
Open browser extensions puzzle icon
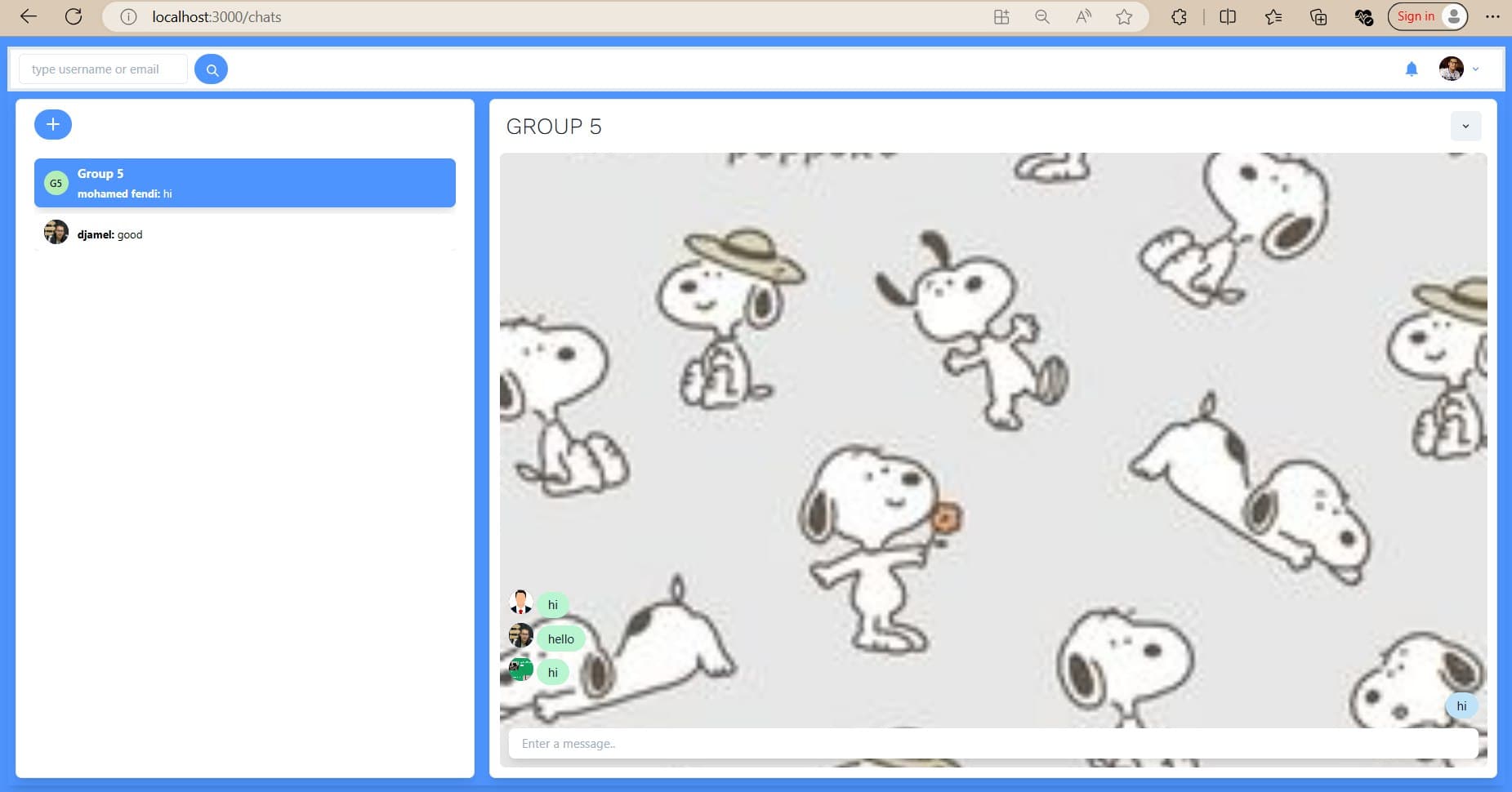coord(1178,16)
